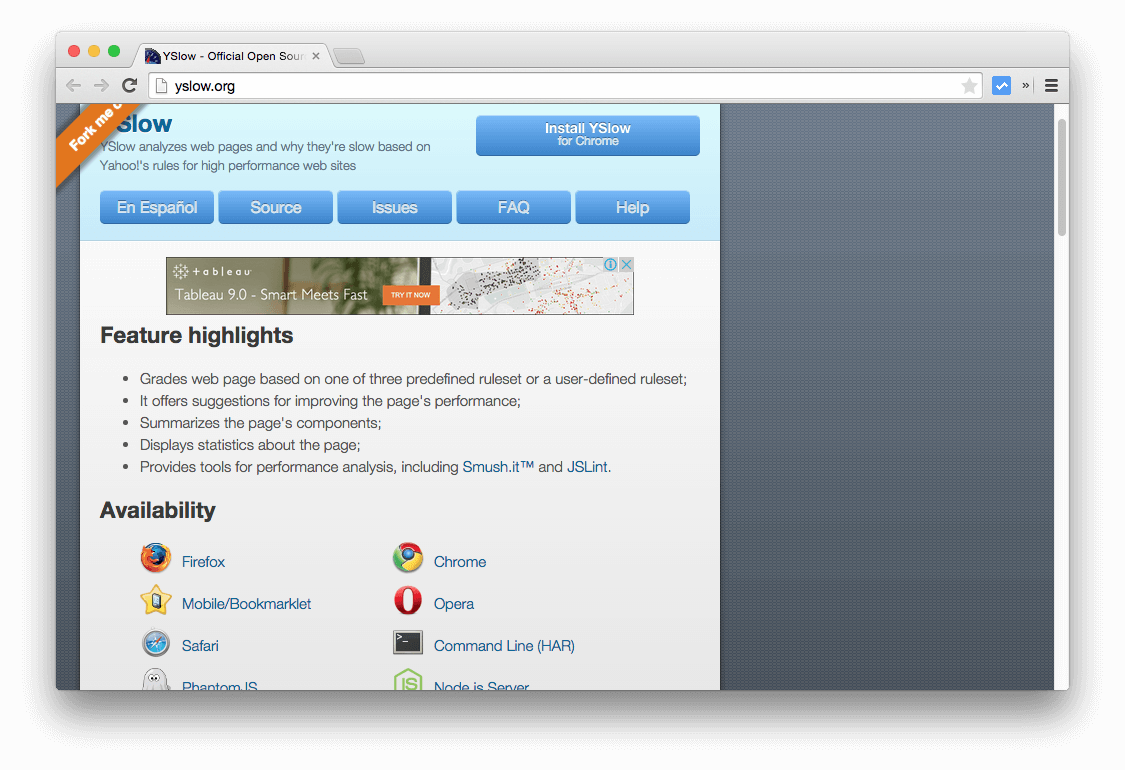Bookmark this page with the star icon
Screen dimensions: 1125x770
click(969, 86)
